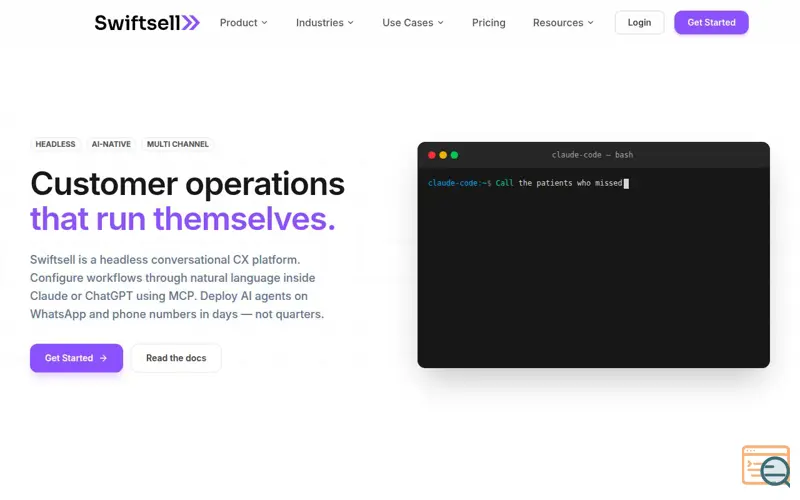This screenshot has width=800, height=500.
Task: Expand the Industries menu
Action: (x=324, y=22)
